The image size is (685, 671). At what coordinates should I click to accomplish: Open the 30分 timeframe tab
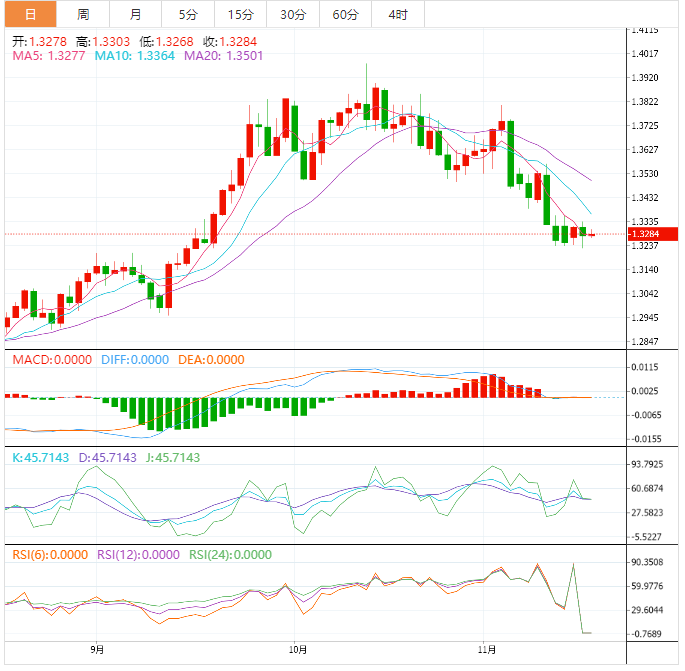point(293,14)
